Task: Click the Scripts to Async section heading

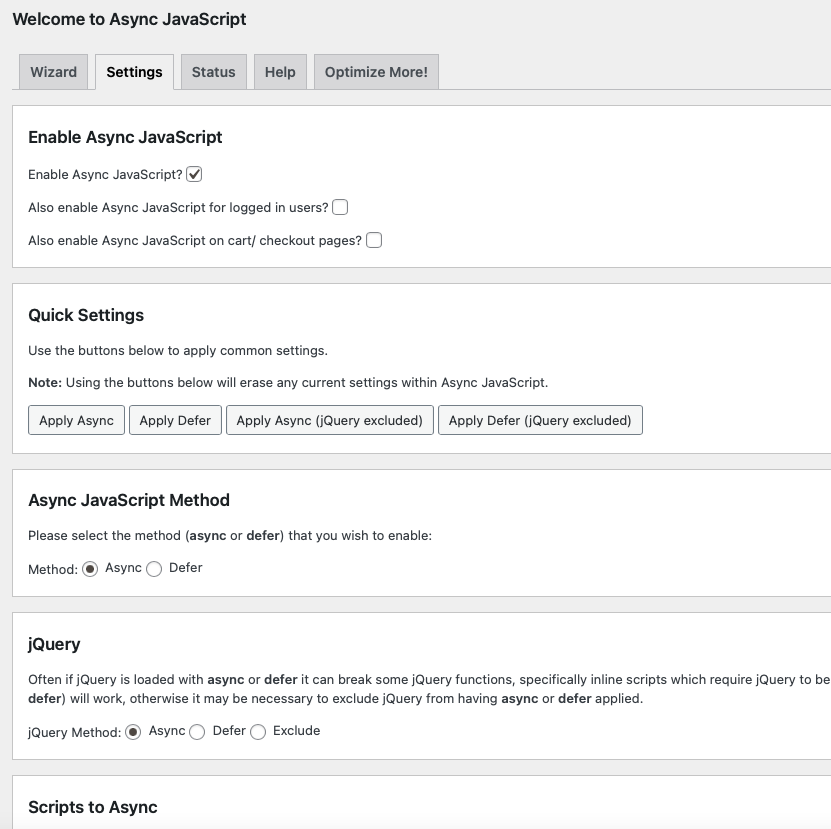Action: click(x=93, y=807)
